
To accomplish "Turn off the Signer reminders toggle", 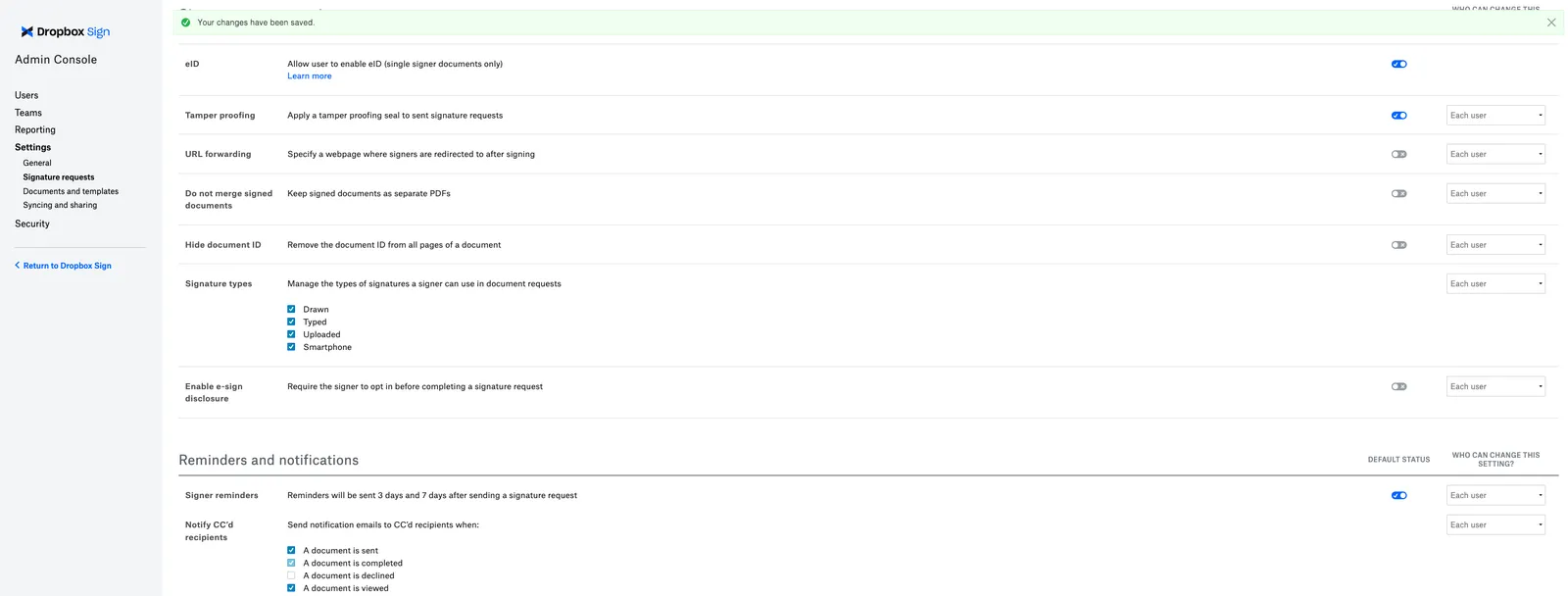I will coord(1398,495).
